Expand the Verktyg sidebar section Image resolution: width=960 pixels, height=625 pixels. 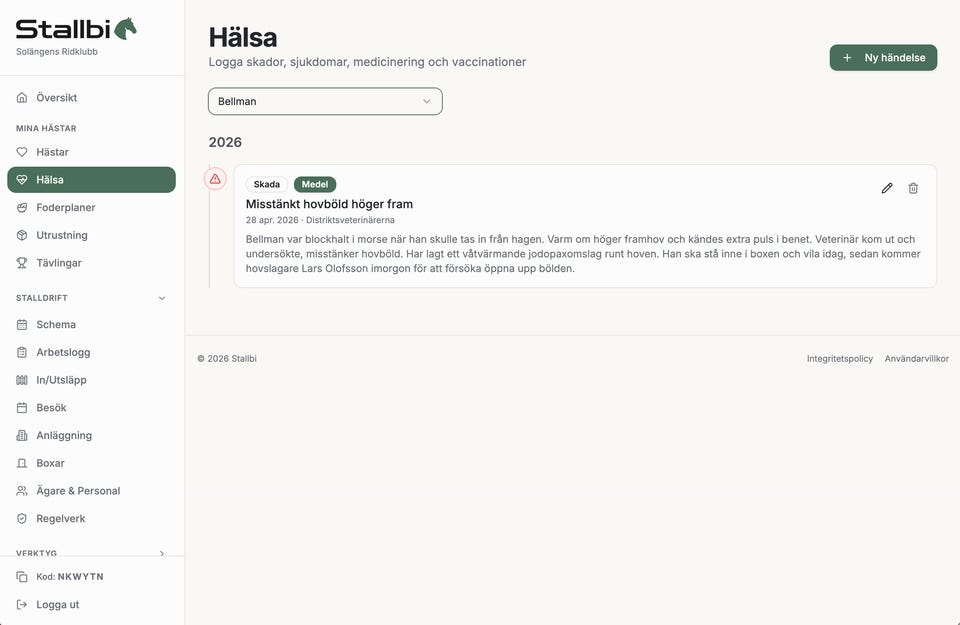[x=162, y=553]
